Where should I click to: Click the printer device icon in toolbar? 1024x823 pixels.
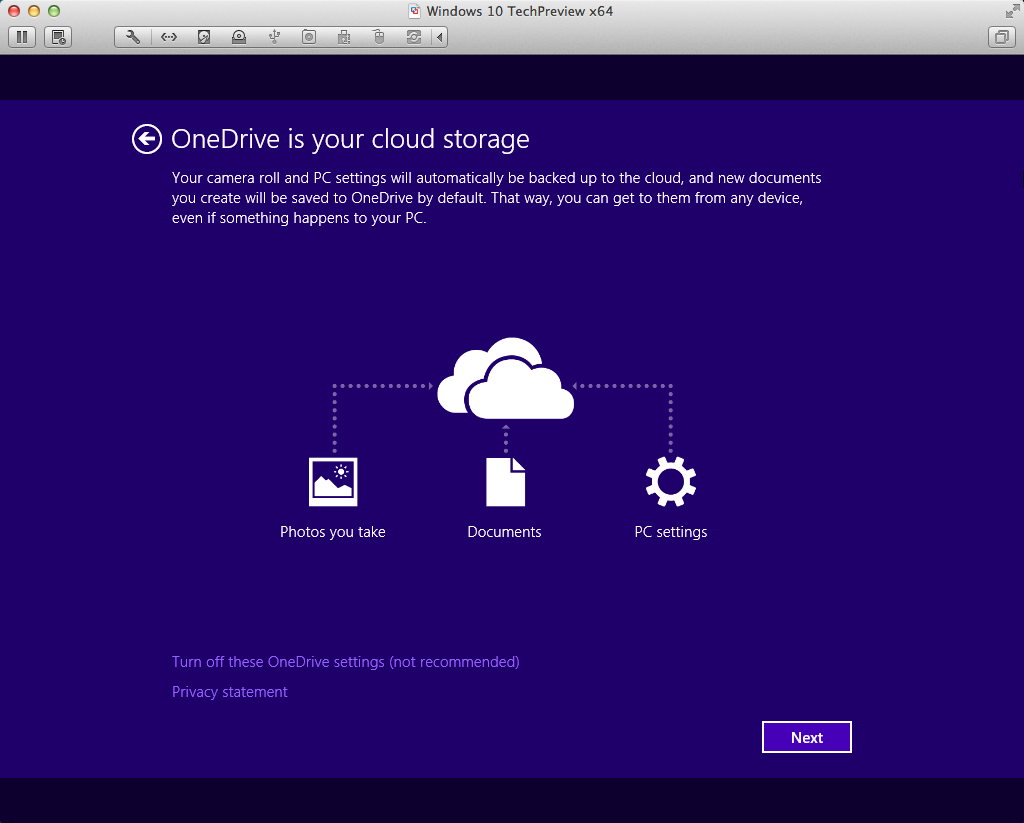(x=344, y=37)
